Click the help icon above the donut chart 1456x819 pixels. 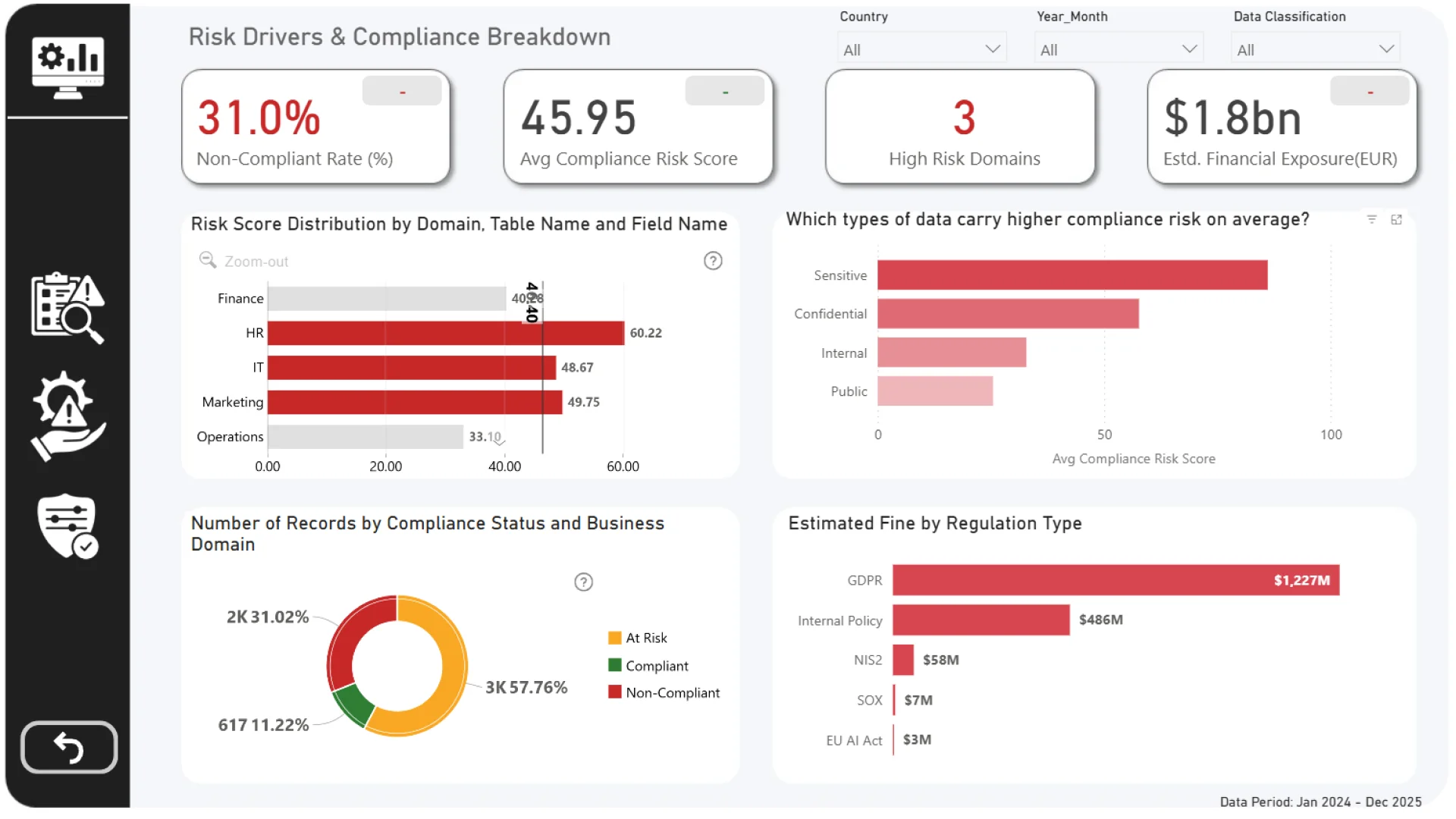coord(583,582)
